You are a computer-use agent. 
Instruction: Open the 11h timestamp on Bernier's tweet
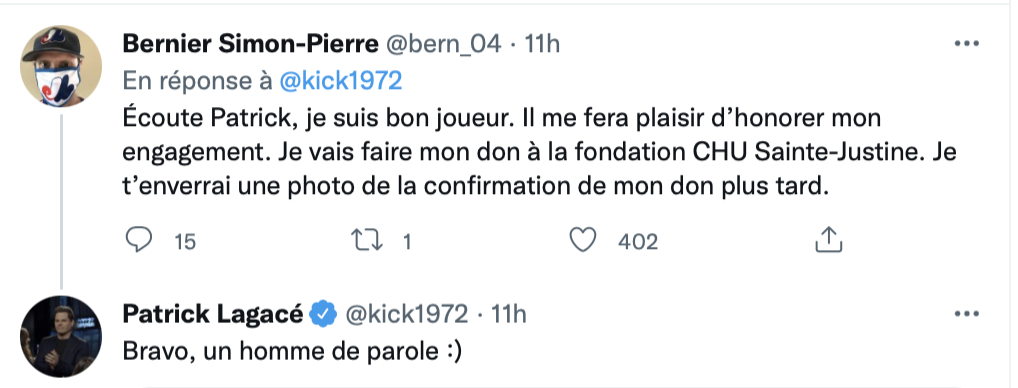542,43
